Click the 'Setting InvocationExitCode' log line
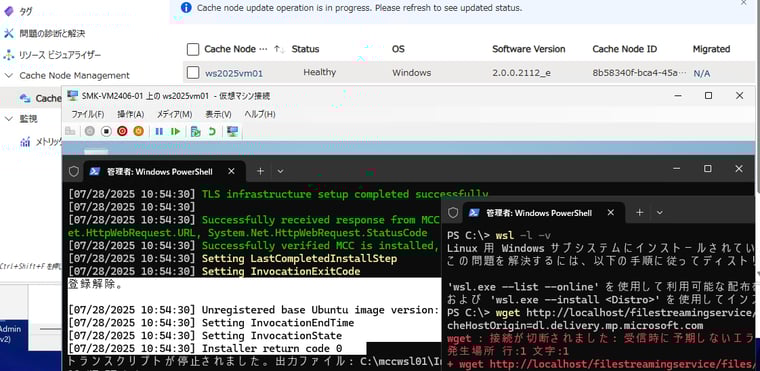 coord(214,272)
